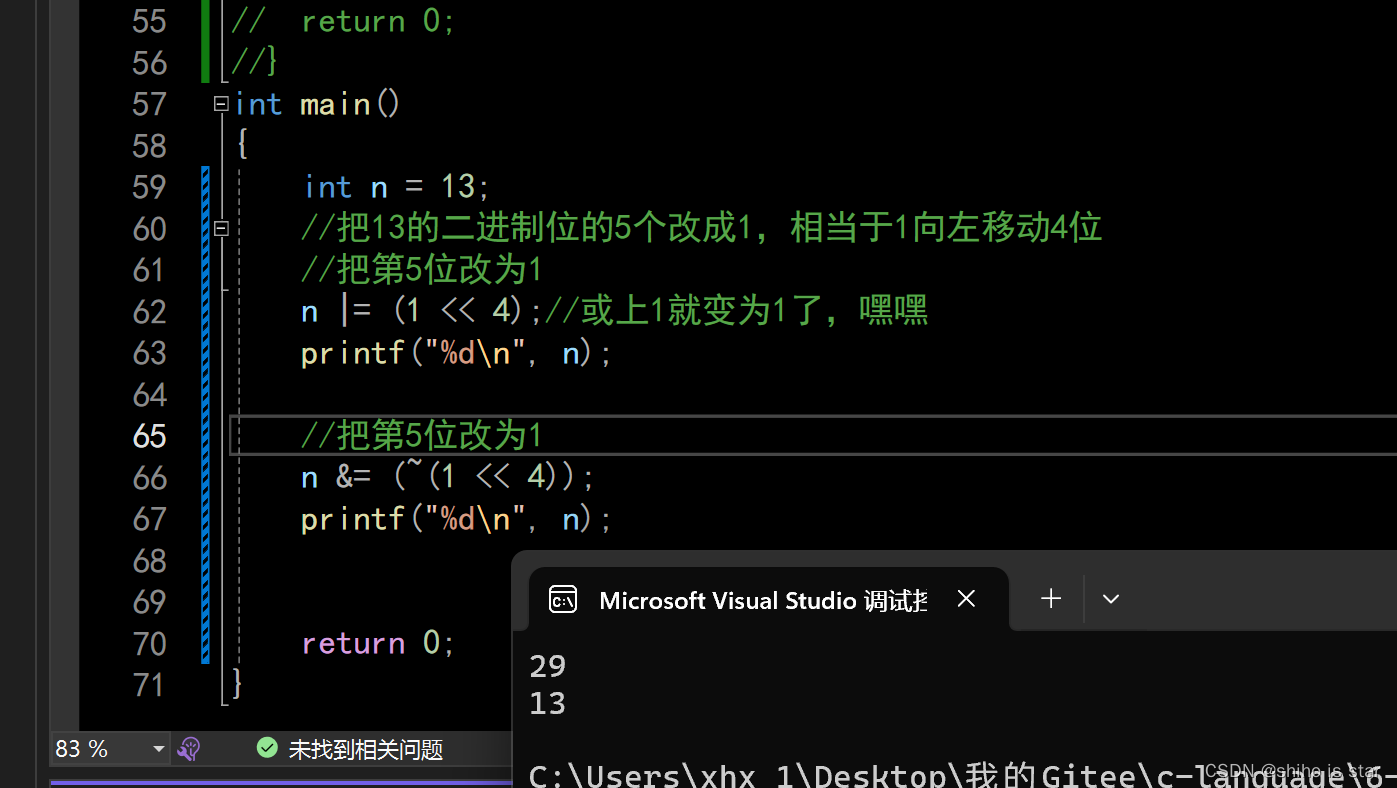The width and height of the screenshot is (1397, 788).
Task: Click the 'int main()' function declaration
Action: click(318, 105)
